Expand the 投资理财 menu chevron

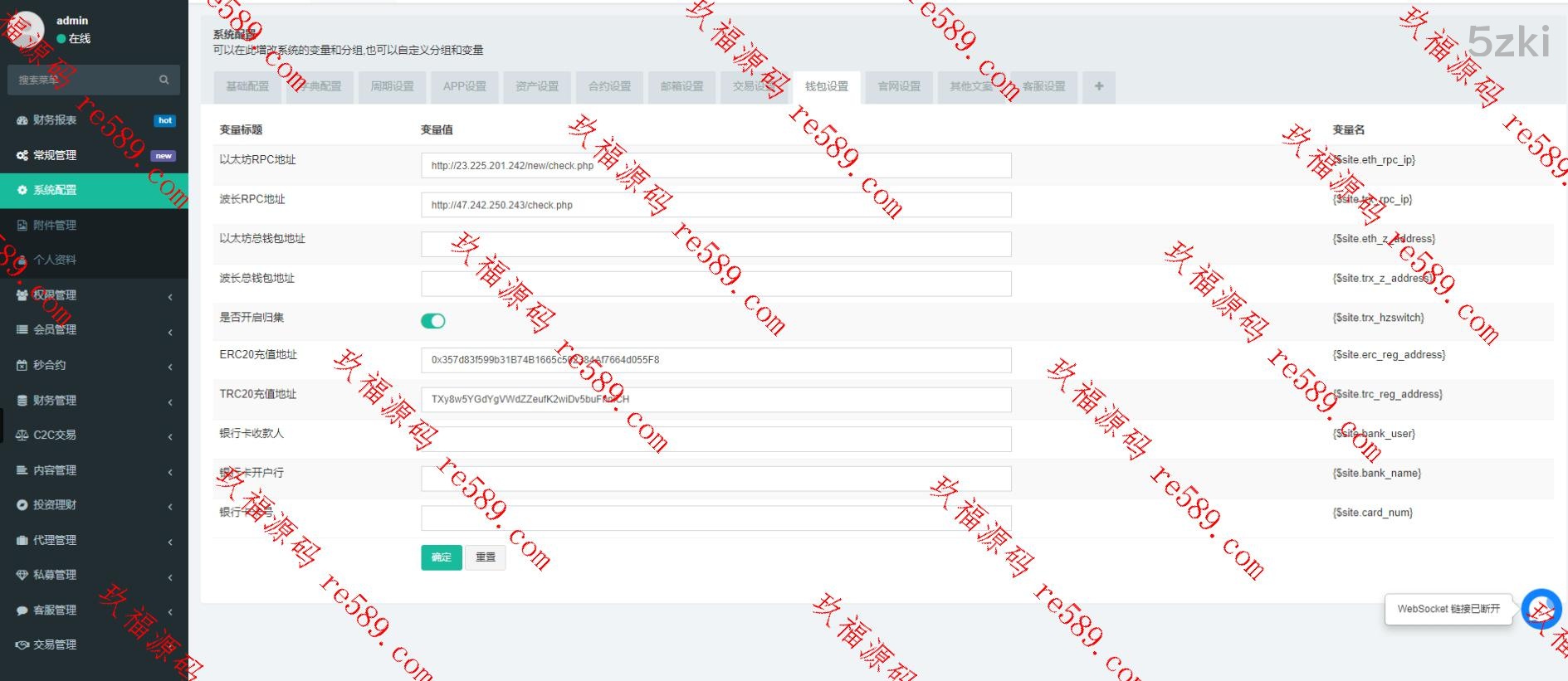pos(170,506)
